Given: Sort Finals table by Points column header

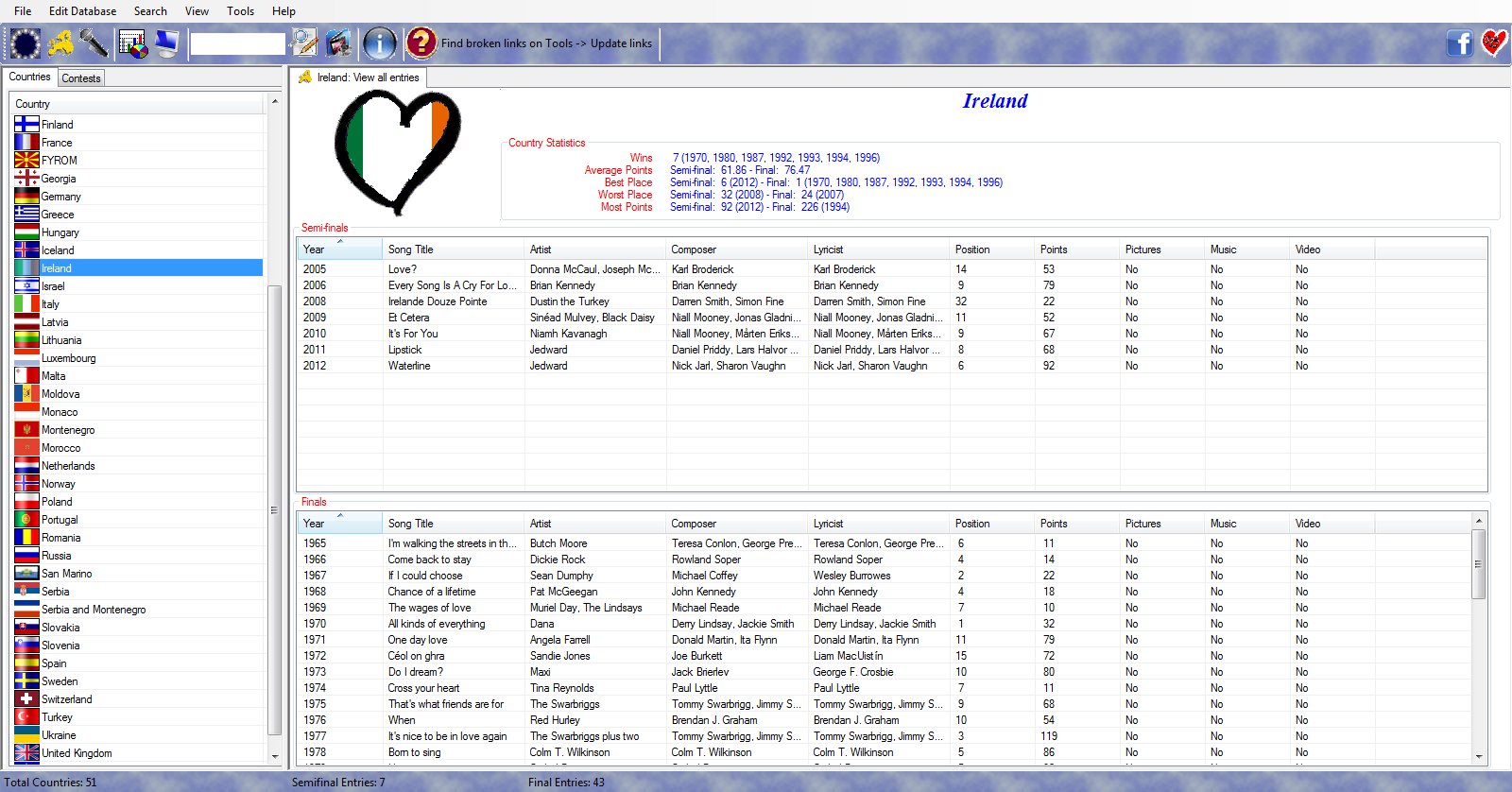Looking at the screenshot, I should coord(1076,524).
